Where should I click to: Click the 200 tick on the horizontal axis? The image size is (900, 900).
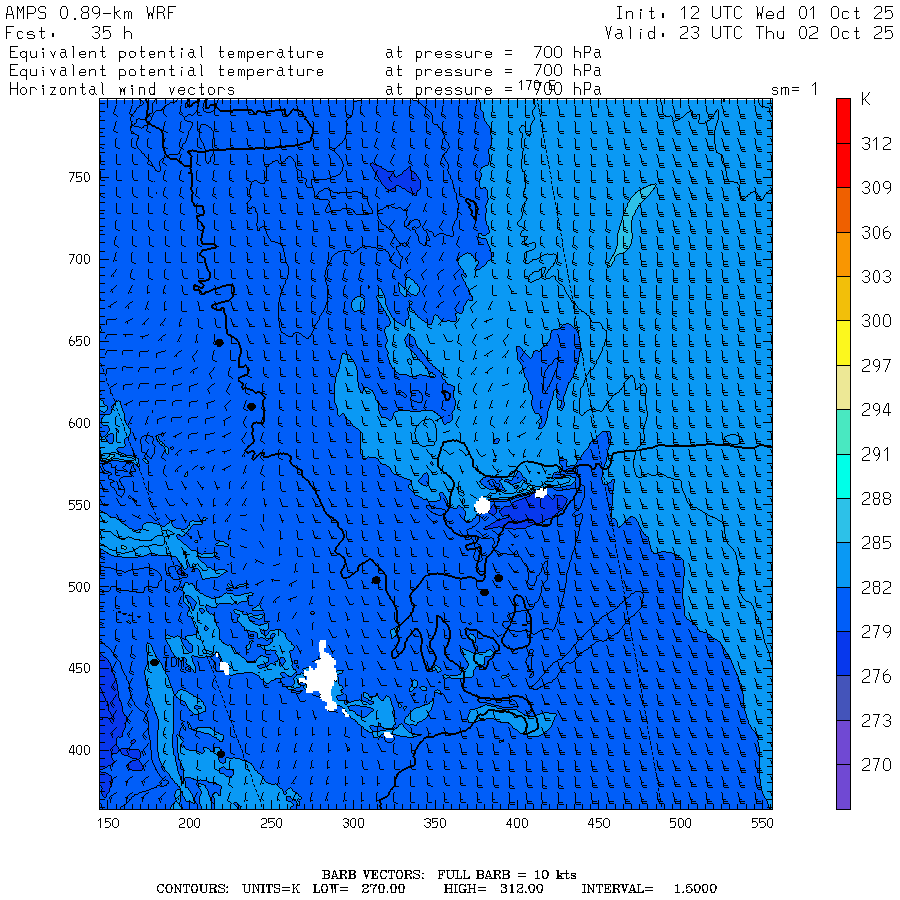[189, 823]
